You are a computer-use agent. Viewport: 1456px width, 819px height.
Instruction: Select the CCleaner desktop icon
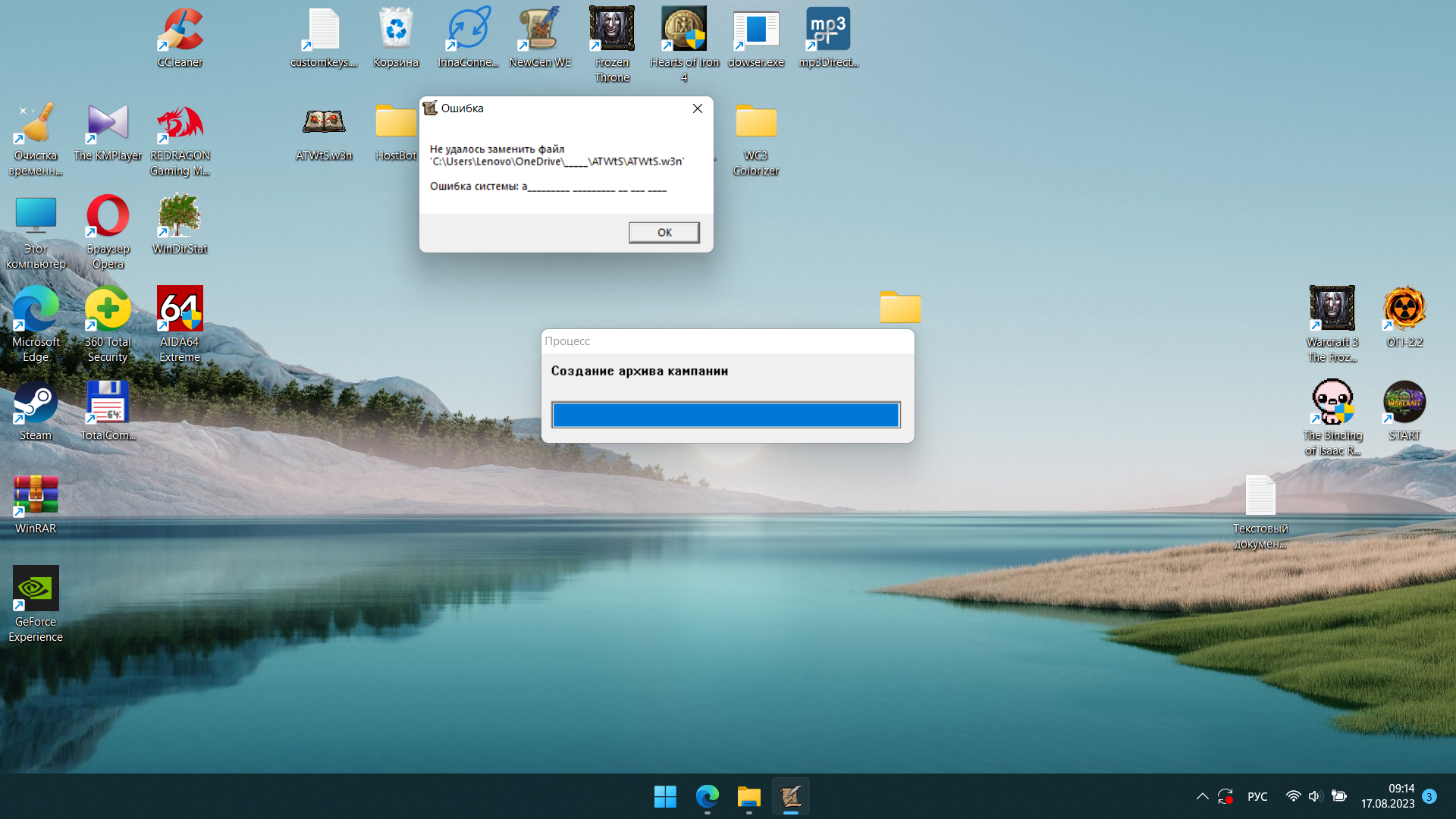point(180,31)
